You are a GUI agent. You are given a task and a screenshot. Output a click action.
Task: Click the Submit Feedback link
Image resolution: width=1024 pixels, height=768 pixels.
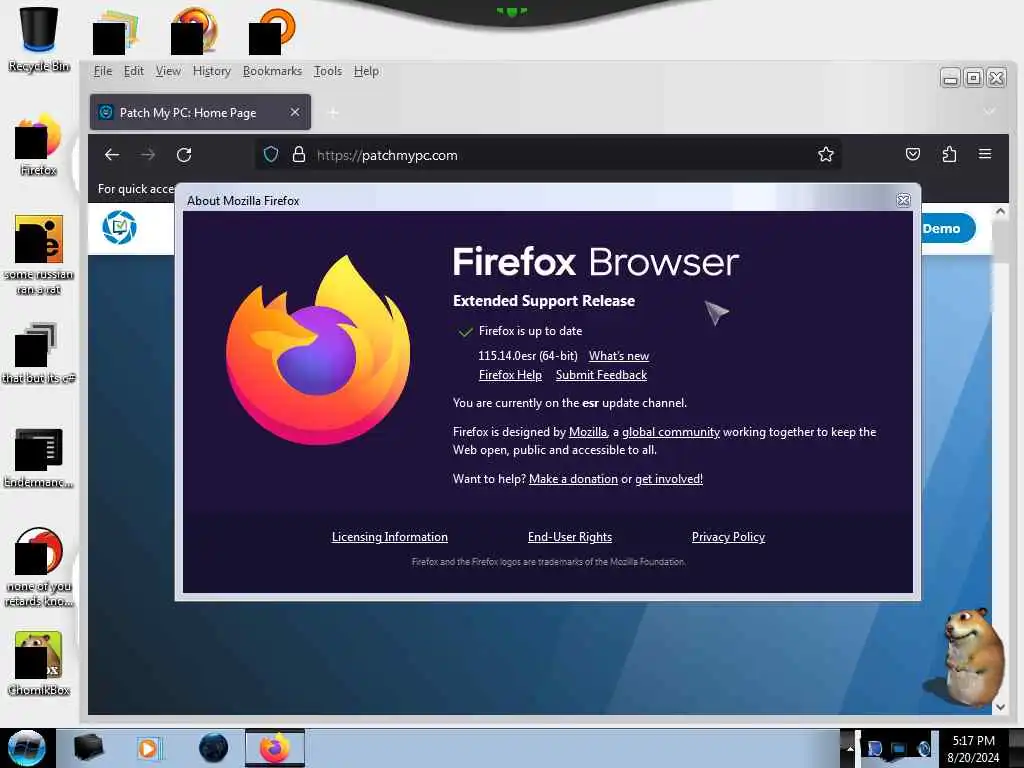601,375
